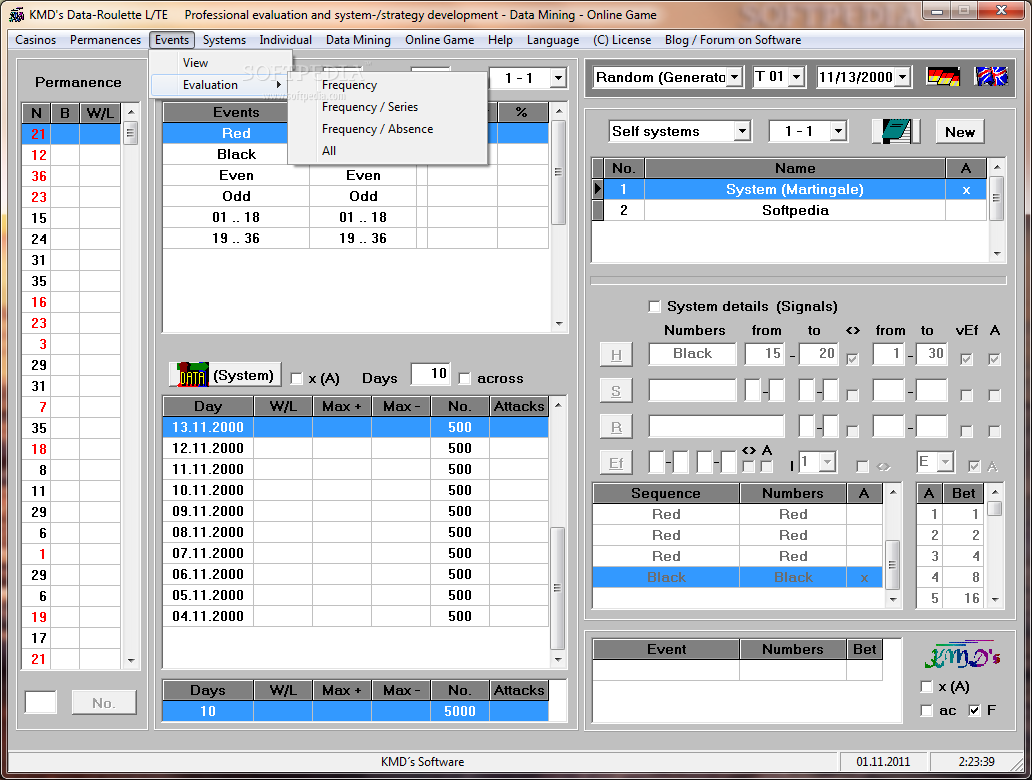This screenshot has width=1032, height=780.
Task: Toggle the A checkbox in H row
Action: (x=994, y=359)
